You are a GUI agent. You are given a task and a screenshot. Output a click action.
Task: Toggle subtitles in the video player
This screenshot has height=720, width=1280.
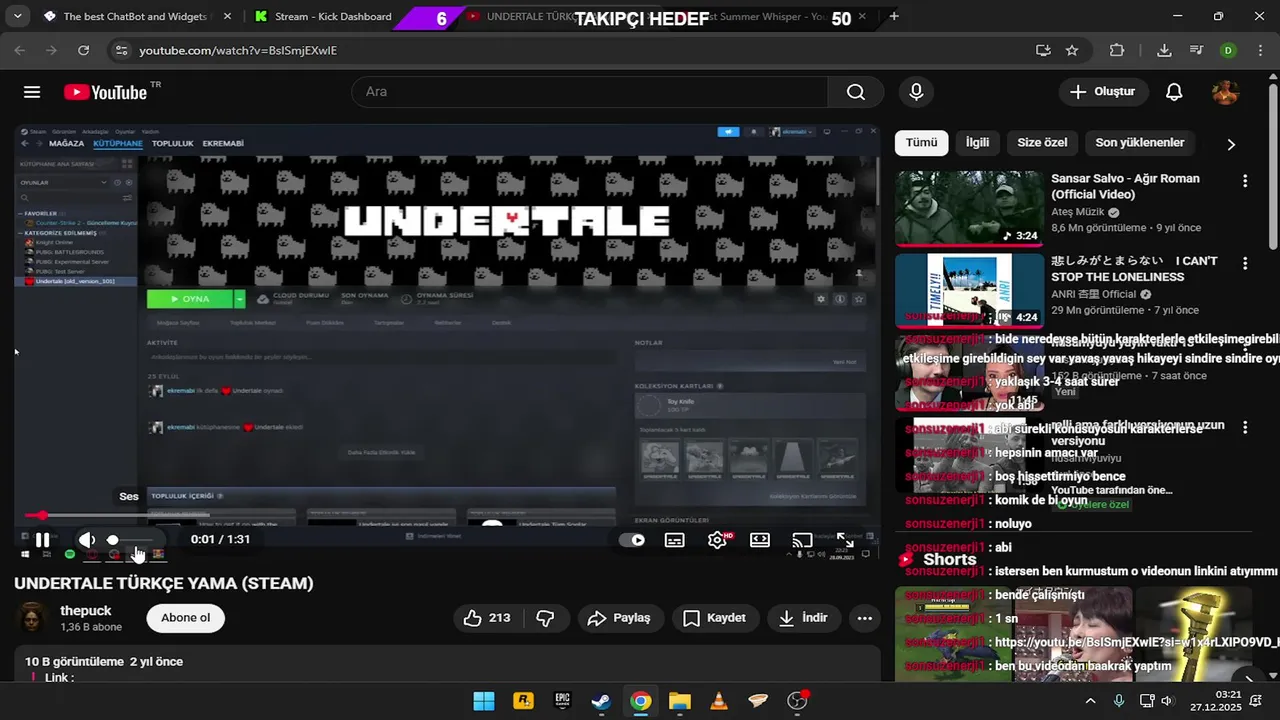click(x=675, y=540)
